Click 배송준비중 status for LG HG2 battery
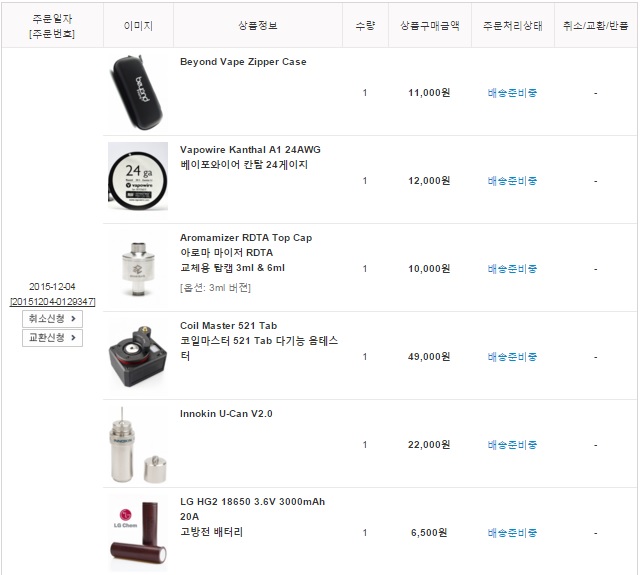642x575 pixels. click(512, 533)
